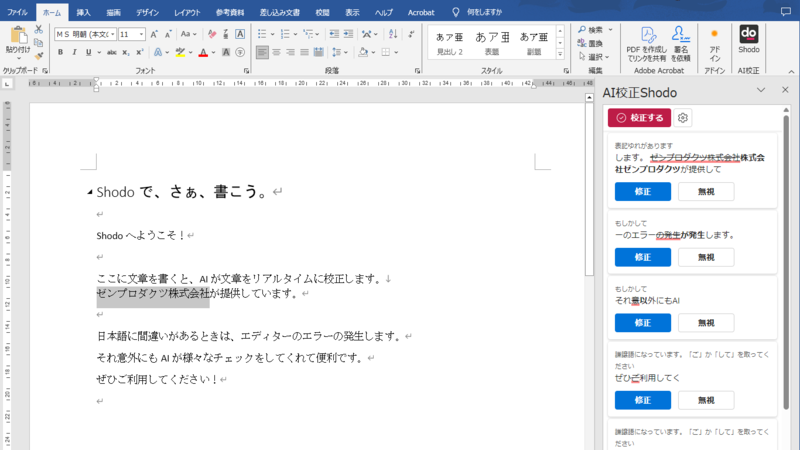Screen dimensions: 800x450
Task: Close the AI校正Shodo task pane
Action: pos(785,90)
